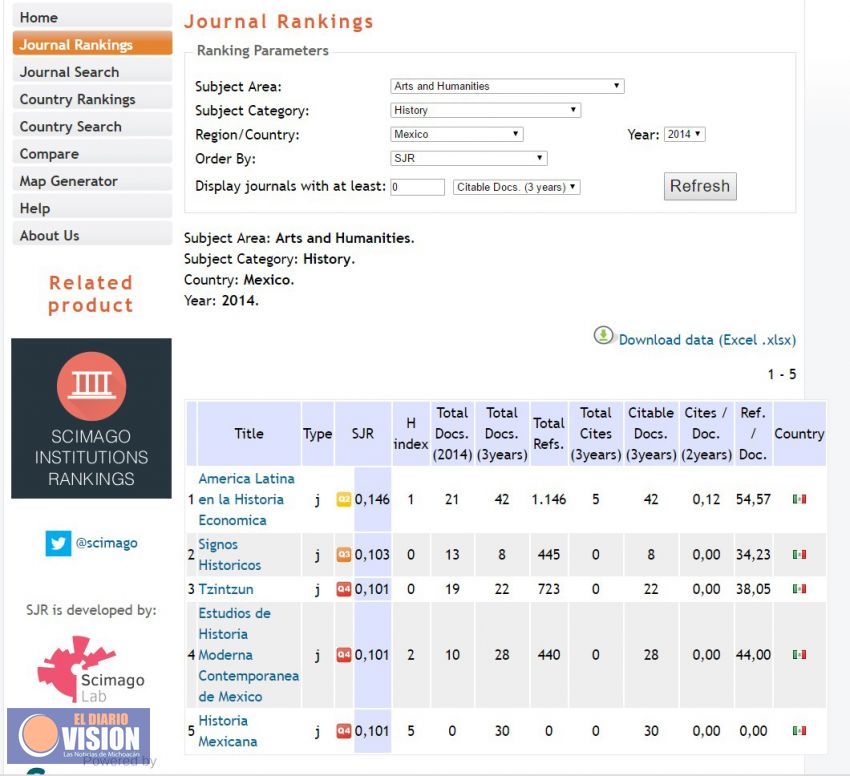Click the Title column header

249,433
